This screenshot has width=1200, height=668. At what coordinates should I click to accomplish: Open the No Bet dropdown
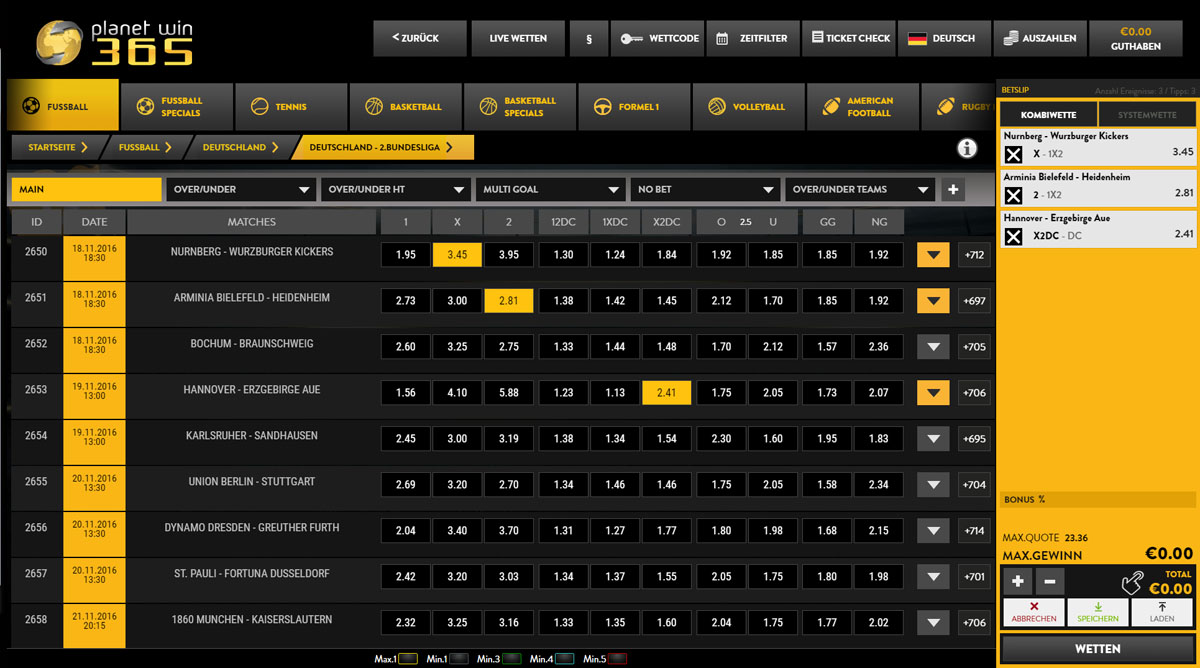(704, 189)
